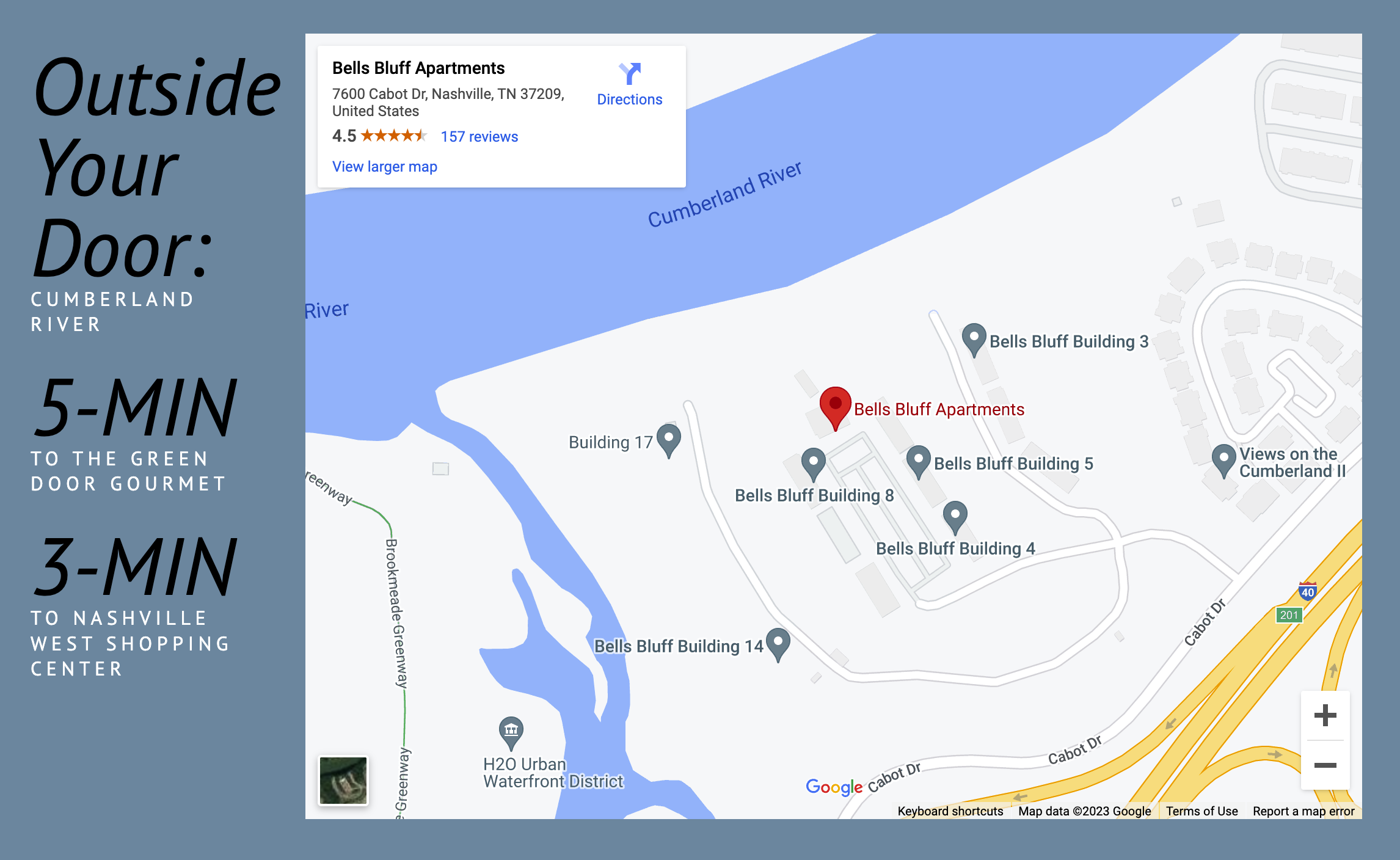Click the red Bells Bluff Apartments pin
Screen dimensions: 1400x860
point(835,408)
